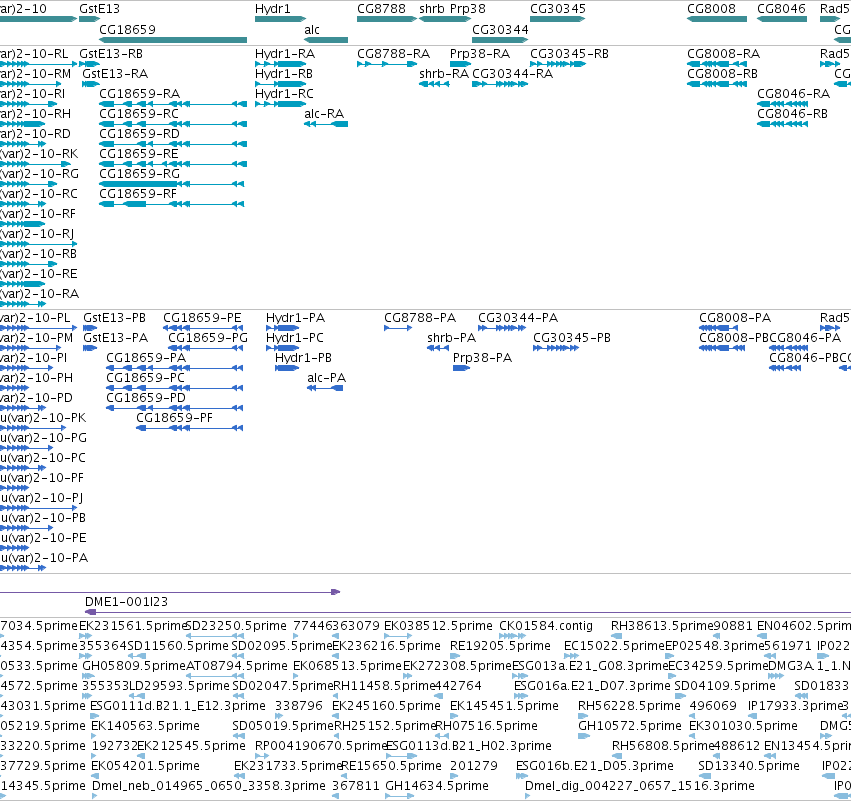Select the Hydr1-RA transcript
Image resolution: width=851 pixels, height=801 pixels.
(x=285, y=54)
